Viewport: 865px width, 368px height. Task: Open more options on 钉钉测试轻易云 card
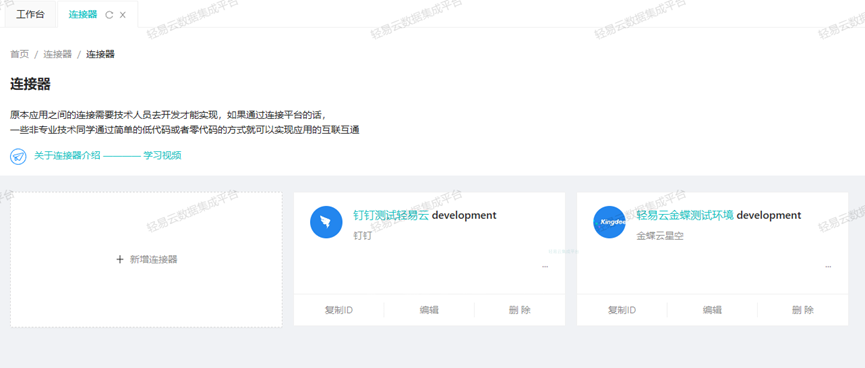pos(545,266)
